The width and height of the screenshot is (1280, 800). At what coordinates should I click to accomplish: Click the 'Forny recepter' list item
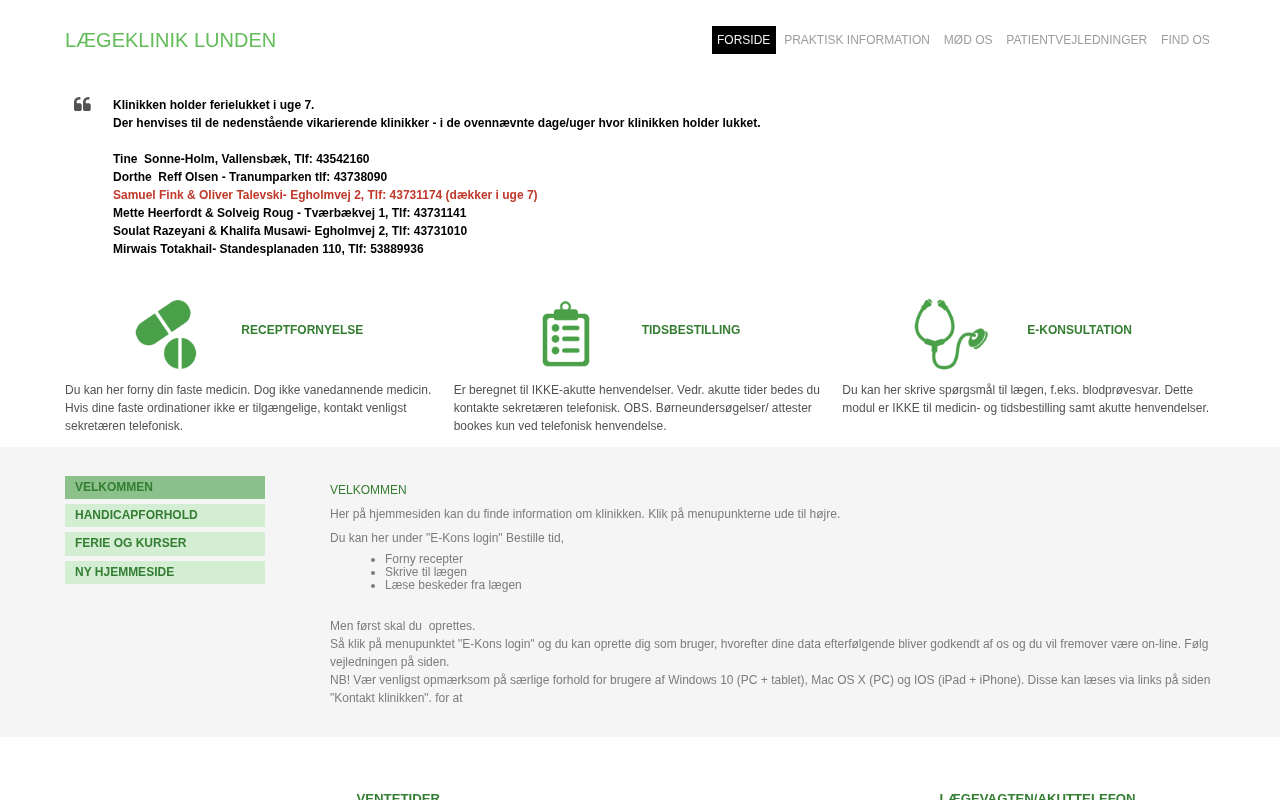tap(424, 559)
